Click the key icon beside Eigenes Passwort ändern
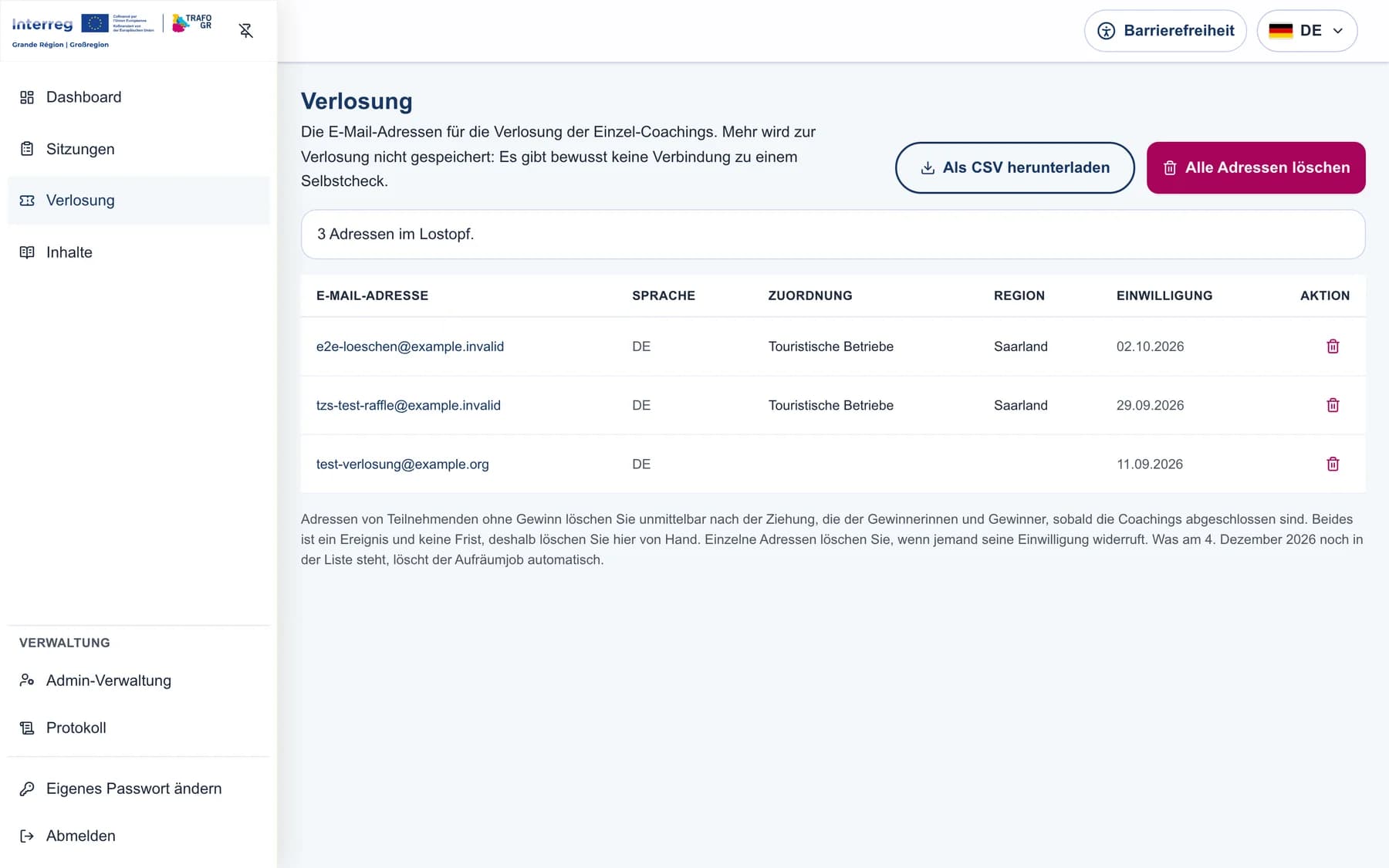 27,789
